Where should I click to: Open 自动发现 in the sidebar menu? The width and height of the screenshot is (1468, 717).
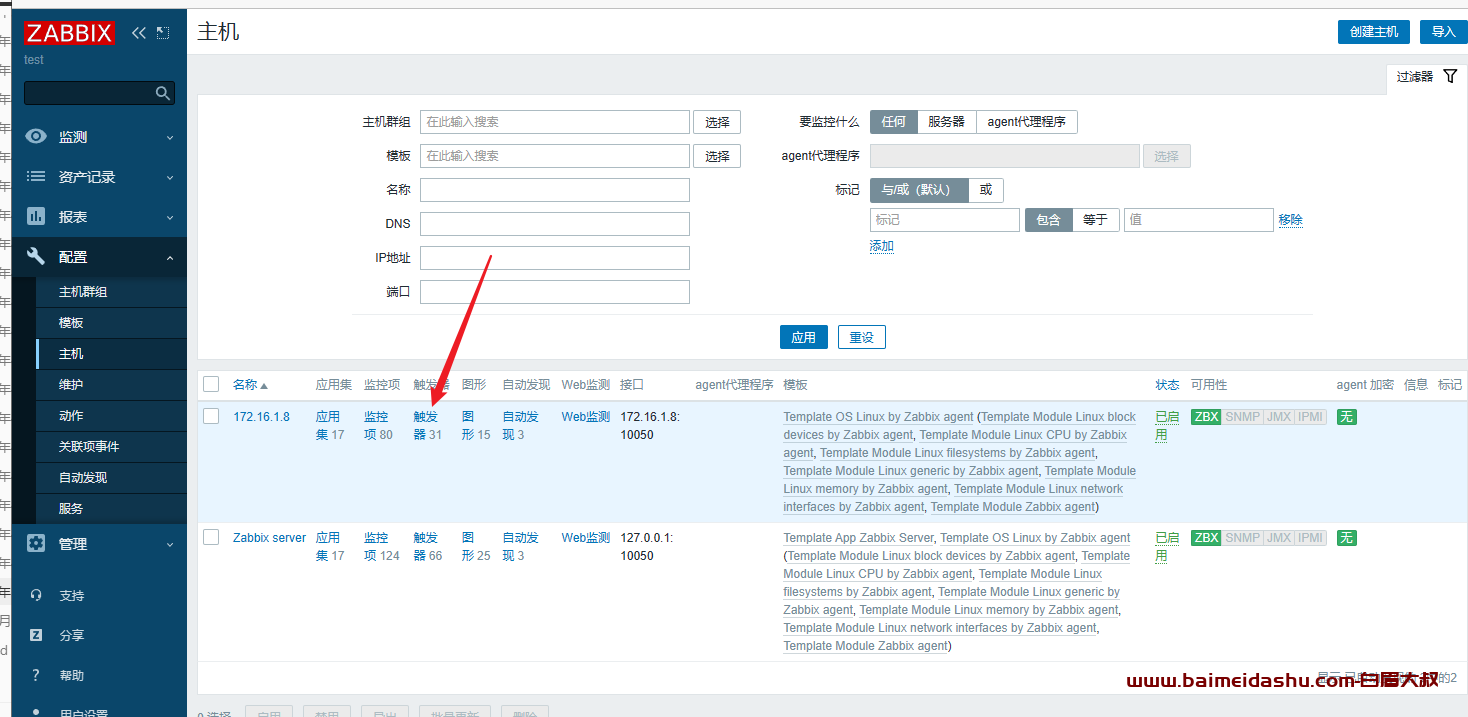coord(111,478)
